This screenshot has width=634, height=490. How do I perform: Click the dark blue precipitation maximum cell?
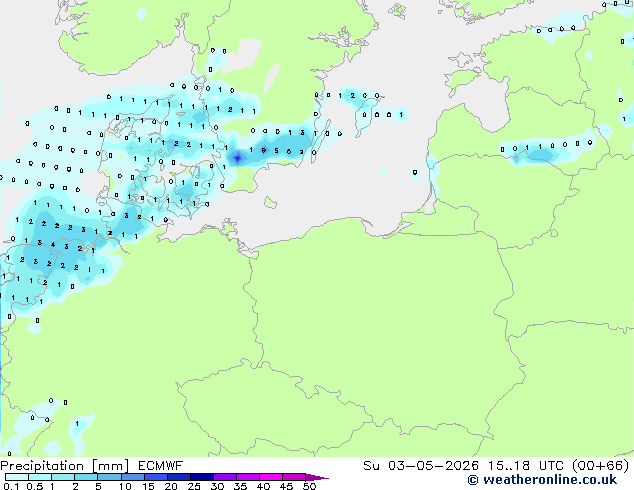click(237, 158)
